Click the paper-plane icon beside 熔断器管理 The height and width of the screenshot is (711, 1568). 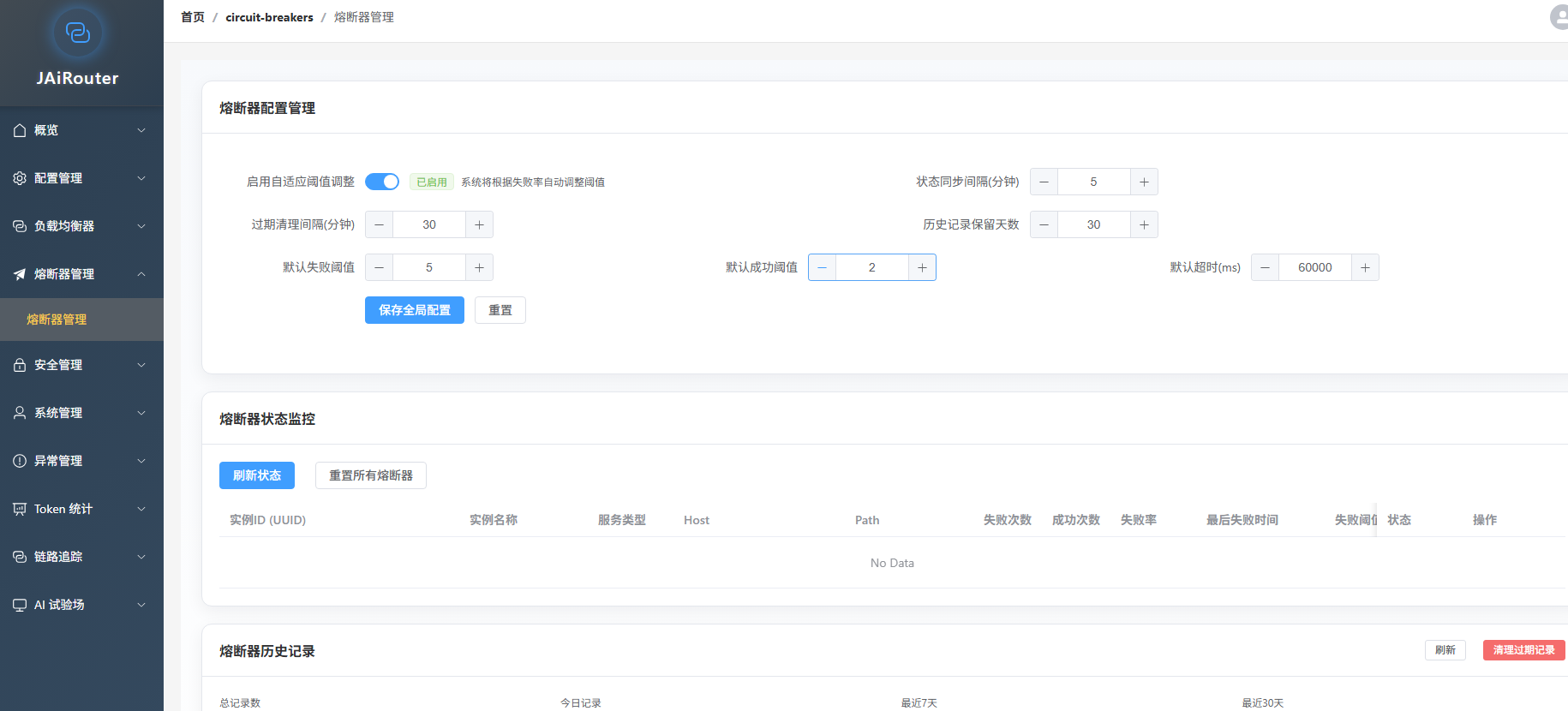tap(20, 274)
